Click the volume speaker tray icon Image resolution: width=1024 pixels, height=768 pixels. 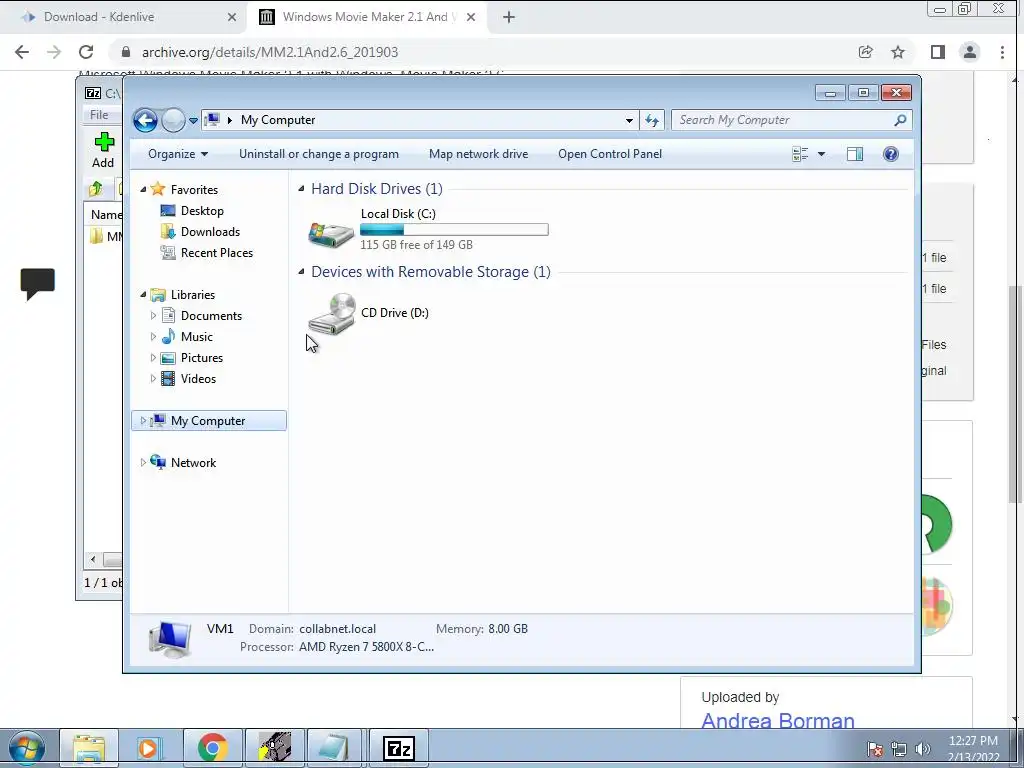pyautogui.click(x=922, y=749)
